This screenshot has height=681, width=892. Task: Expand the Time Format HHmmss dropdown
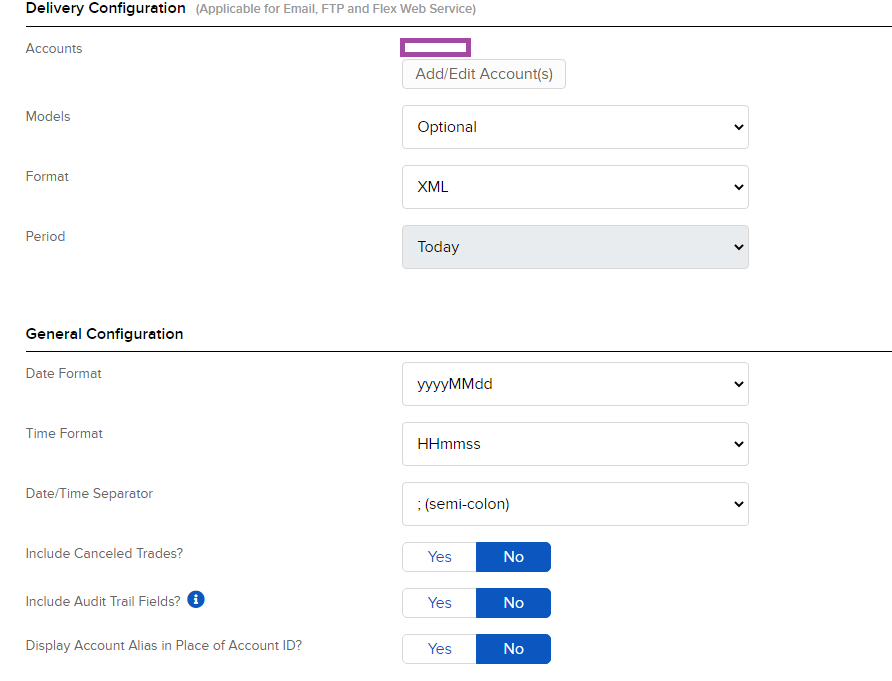coord(575,444)
